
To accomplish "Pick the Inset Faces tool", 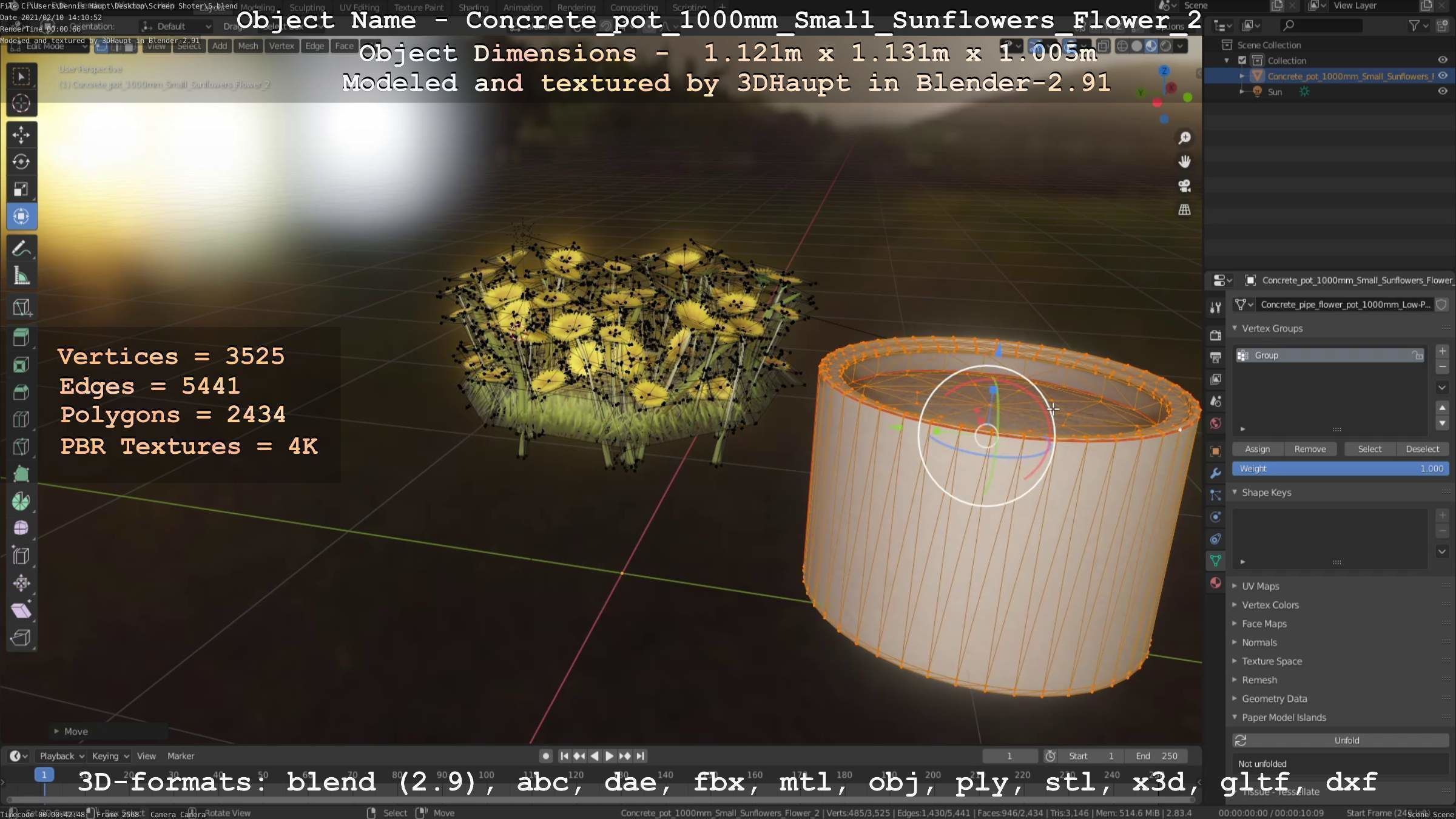I will (21, 365).
